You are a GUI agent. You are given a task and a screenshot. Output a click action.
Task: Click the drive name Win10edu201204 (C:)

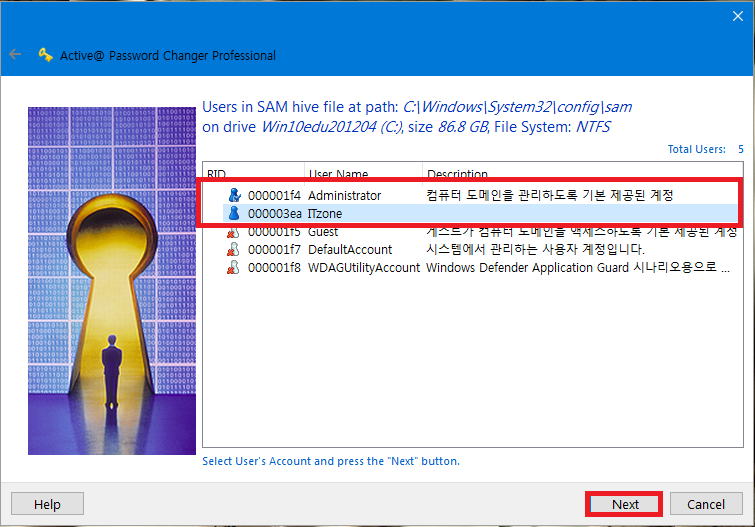(x=331, y=127)
